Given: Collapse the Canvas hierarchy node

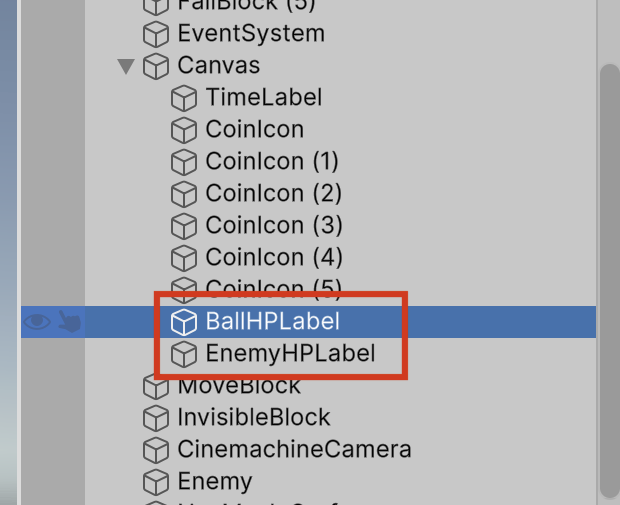Looking at the screenshot, I should point(126,66).
